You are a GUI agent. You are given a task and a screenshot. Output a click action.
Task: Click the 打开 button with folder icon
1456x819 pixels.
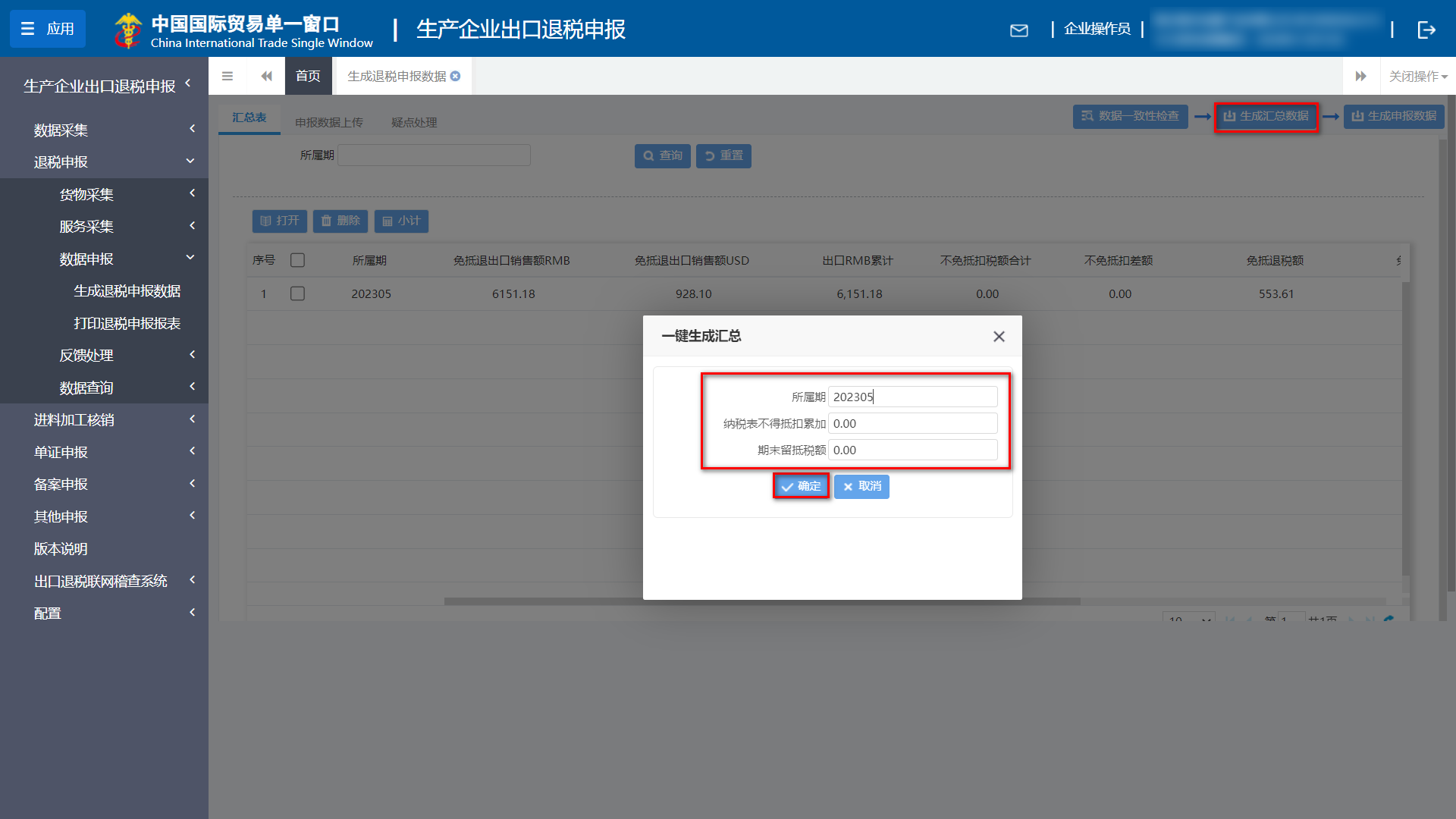point(279,221)
